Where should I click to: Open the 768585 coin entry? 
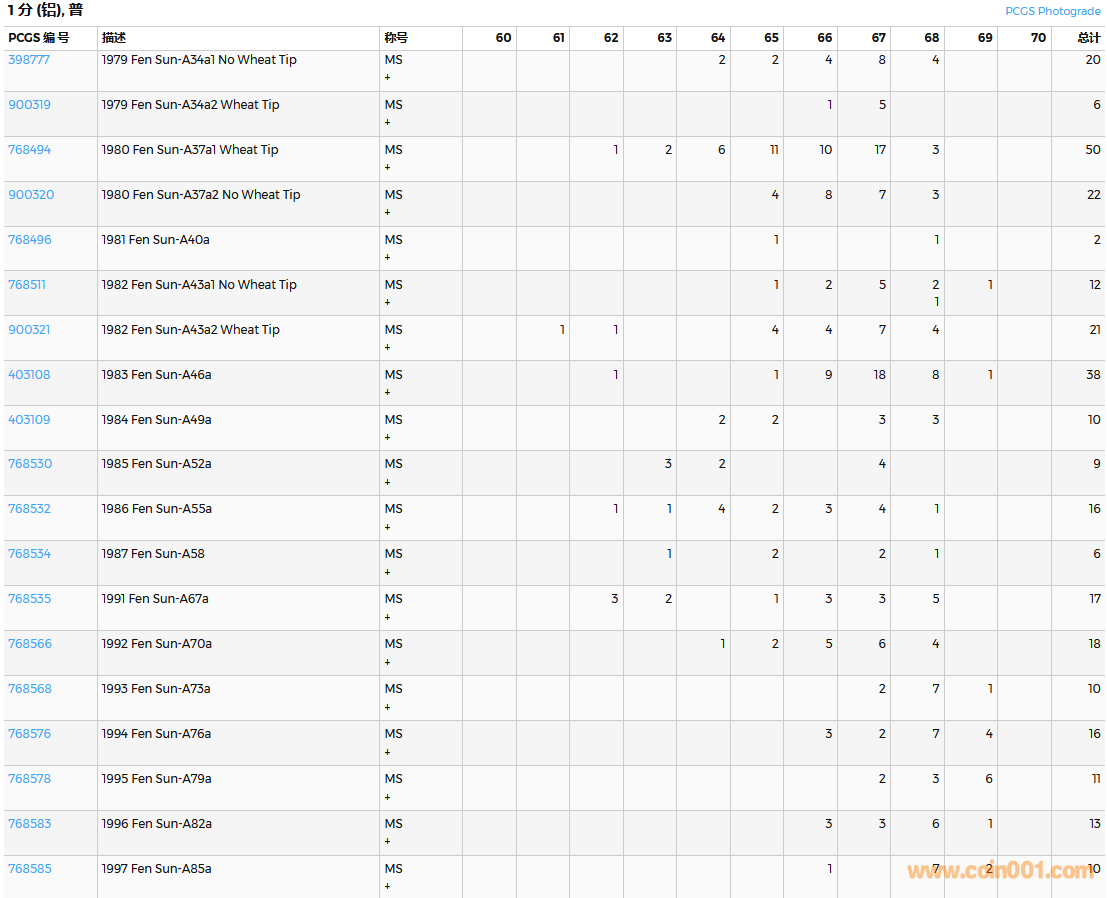click(29, 869)
